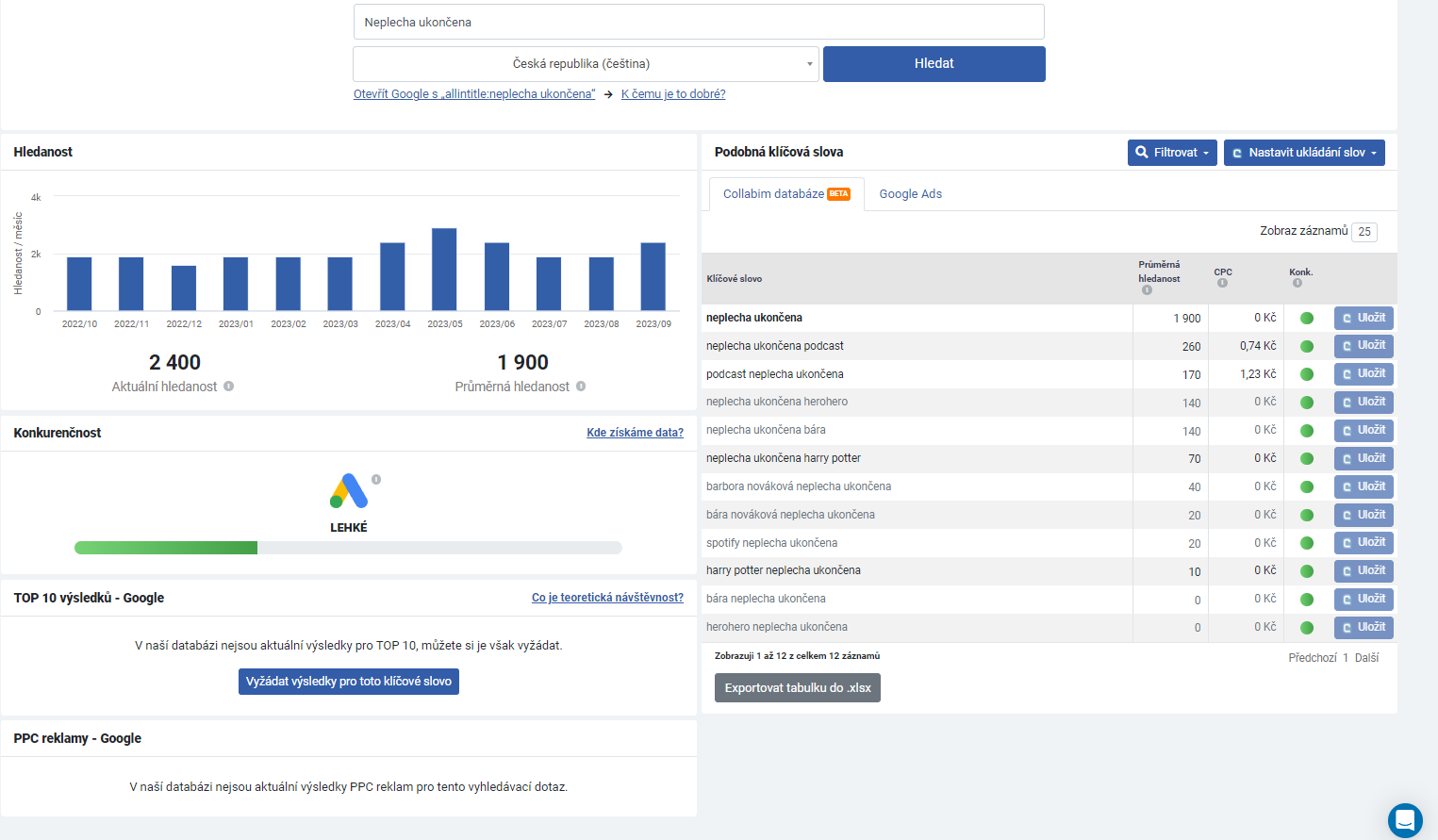
Task: Click keyword text neplecha ukončena herohero
Action: point(777,402)
